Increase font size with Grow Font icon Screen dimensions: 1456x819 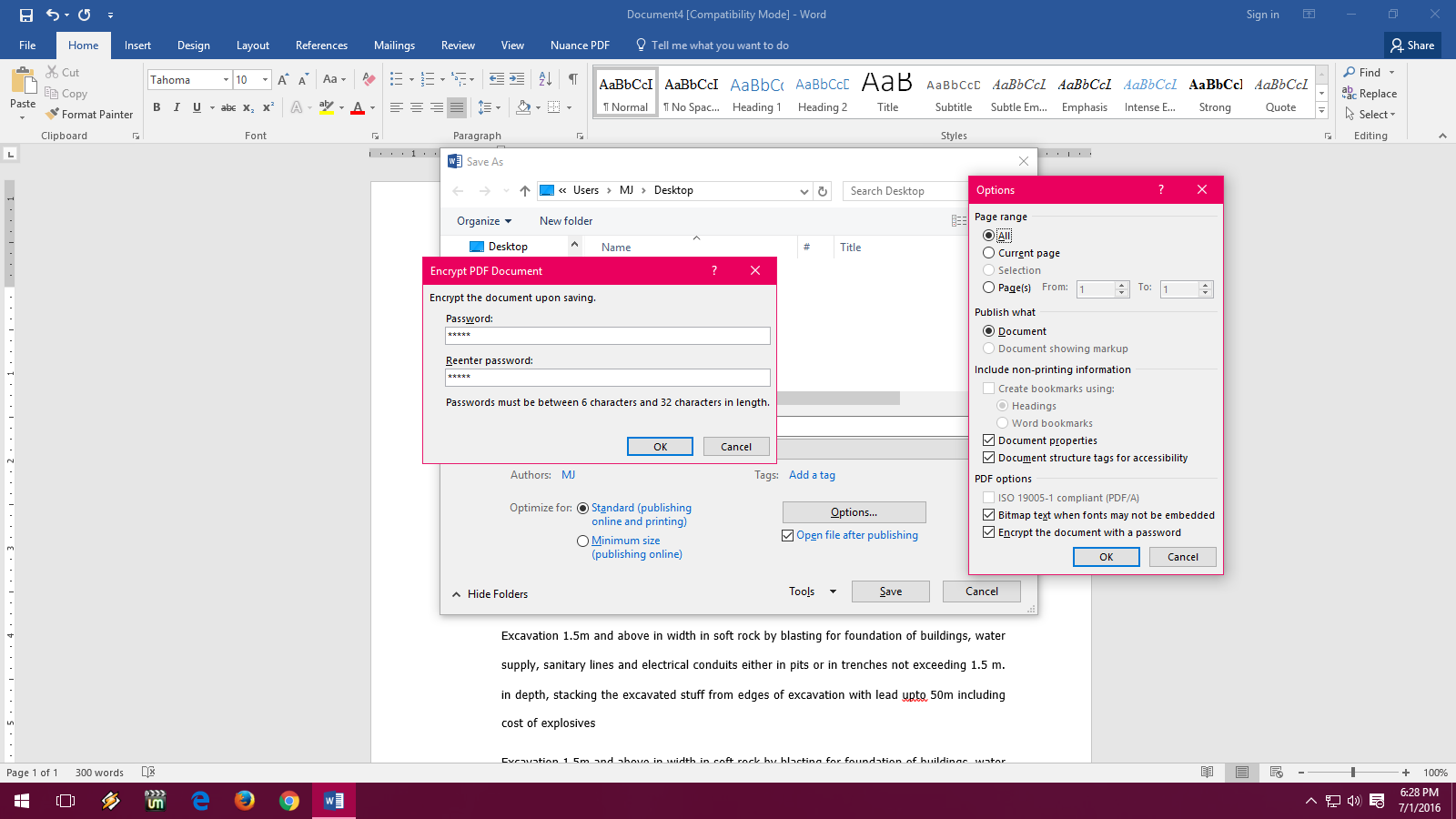pos(283,80)
